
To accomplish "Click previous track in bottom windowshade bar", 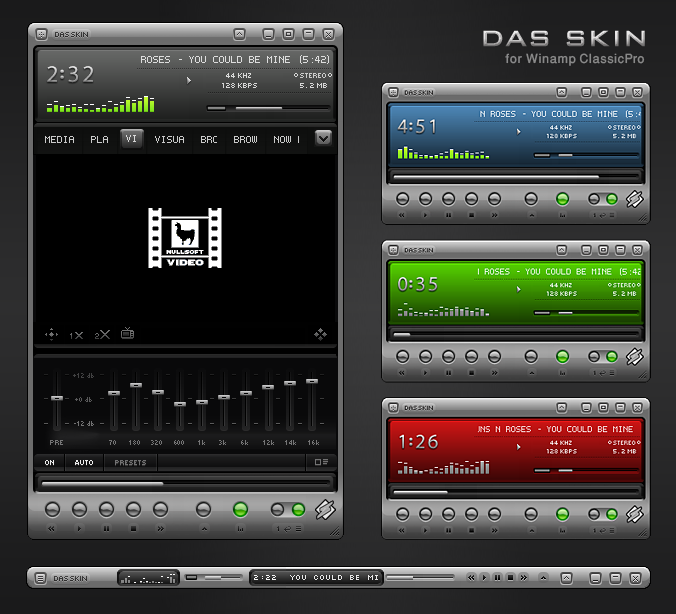I will 471,577.
